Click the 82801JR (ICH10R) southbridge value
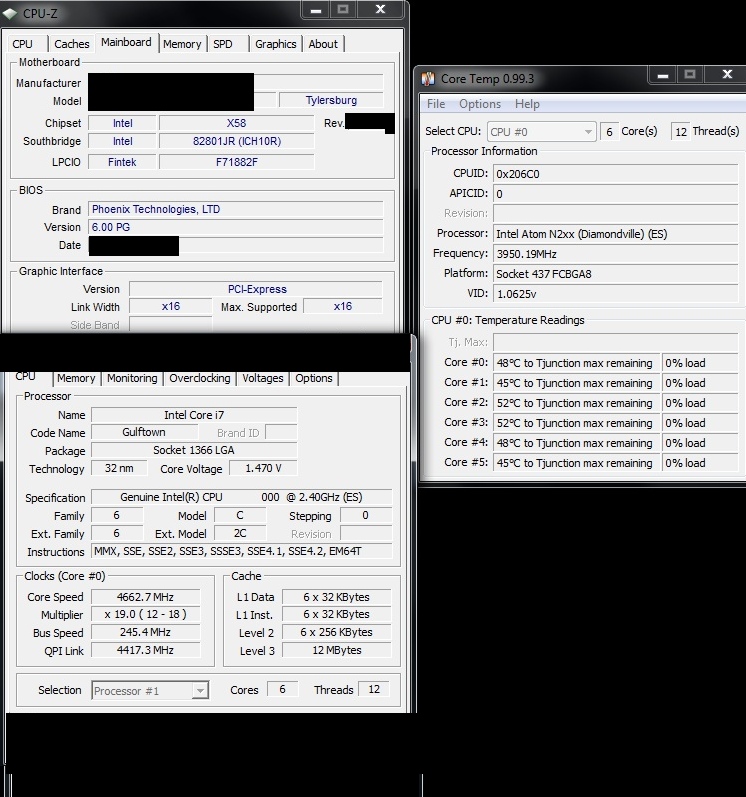 236,141
